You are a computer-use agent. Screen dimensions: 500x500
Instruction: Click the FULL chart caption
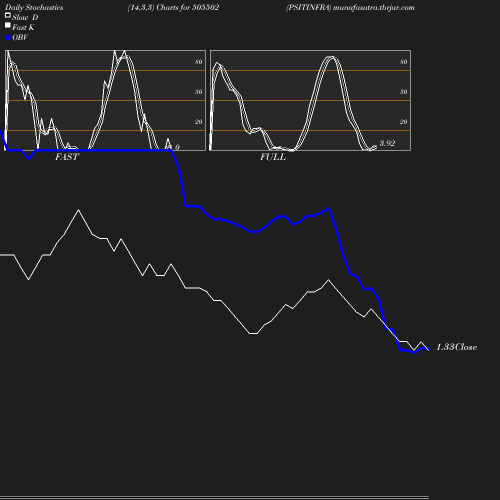273,157
